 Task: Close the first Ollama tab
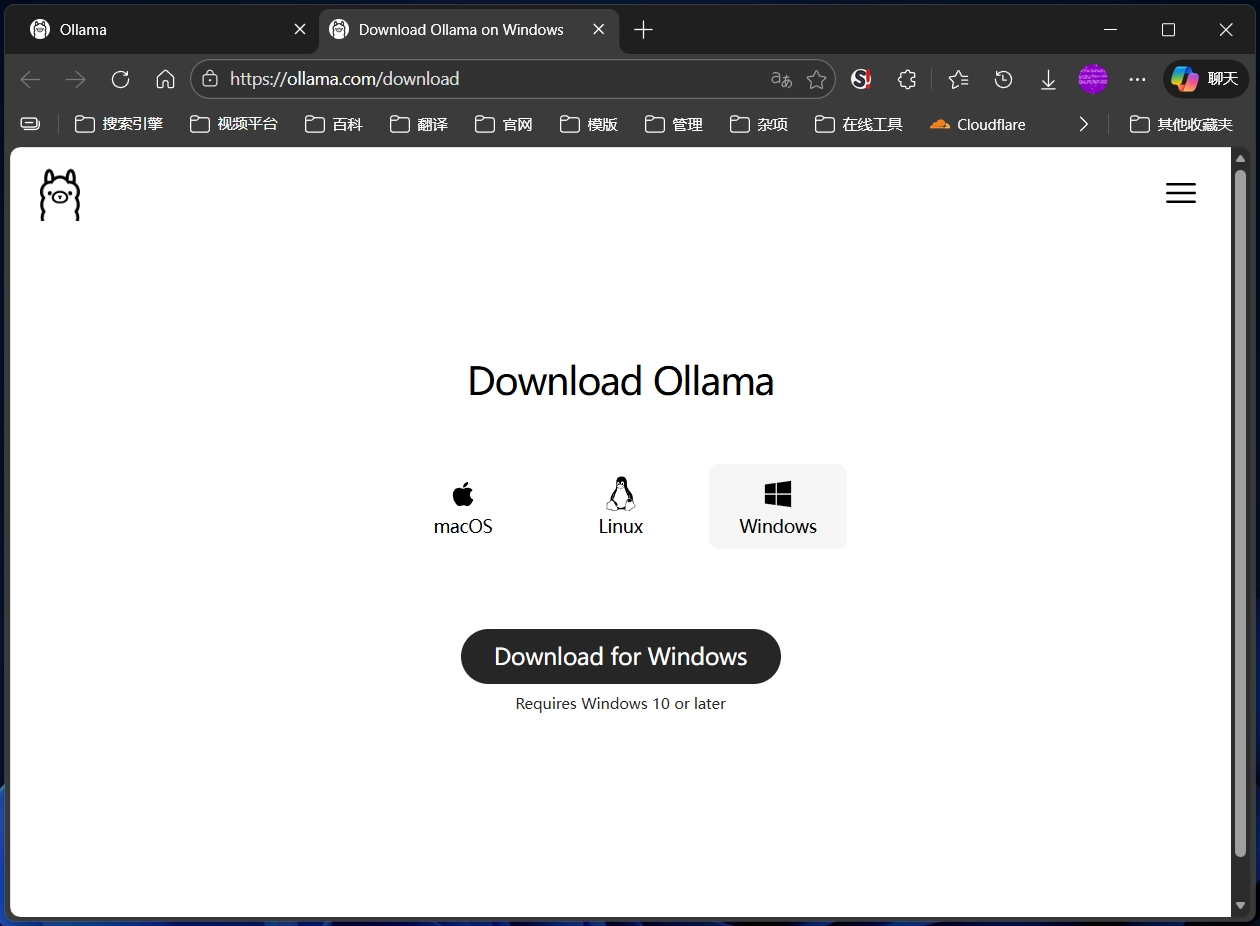point(299,30)
